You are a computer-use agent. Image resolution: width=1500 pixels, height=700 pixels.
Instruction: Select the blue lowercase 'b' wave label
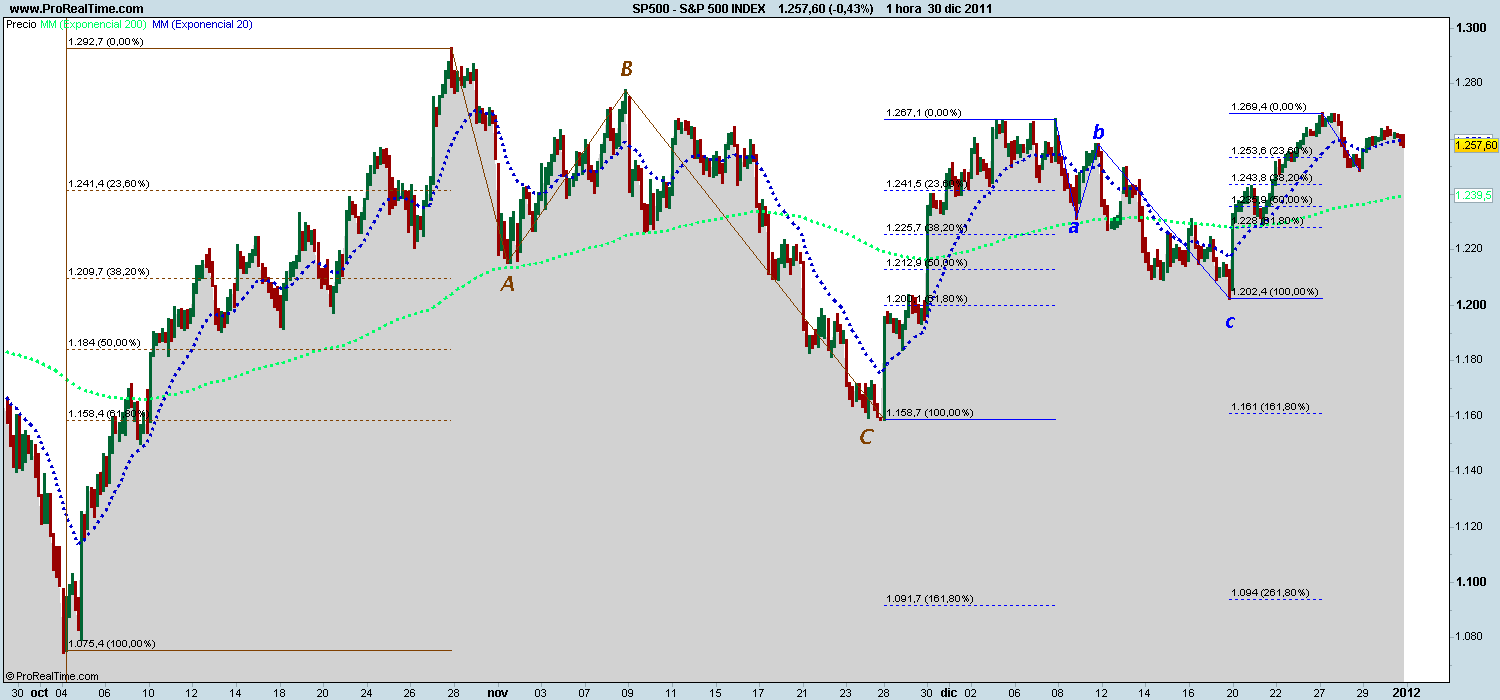[1098, 132]
